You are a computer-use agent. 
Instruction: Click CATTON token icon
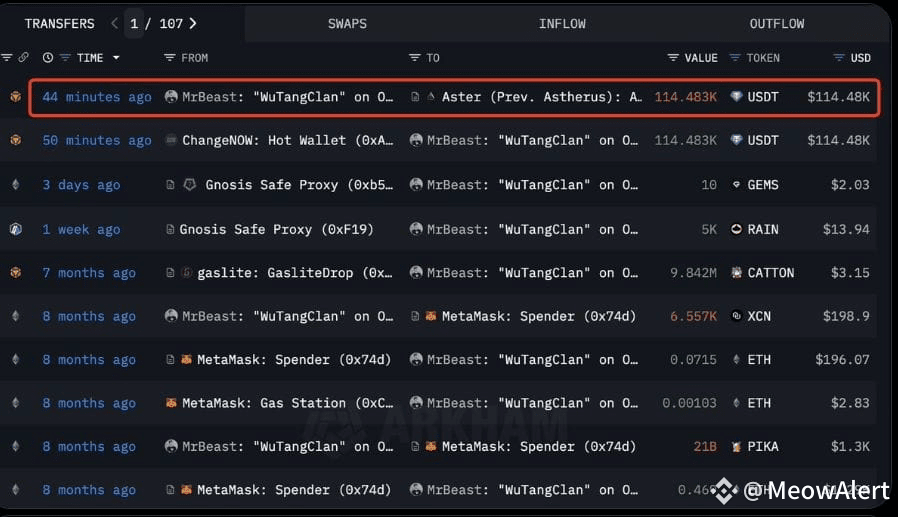736,273
